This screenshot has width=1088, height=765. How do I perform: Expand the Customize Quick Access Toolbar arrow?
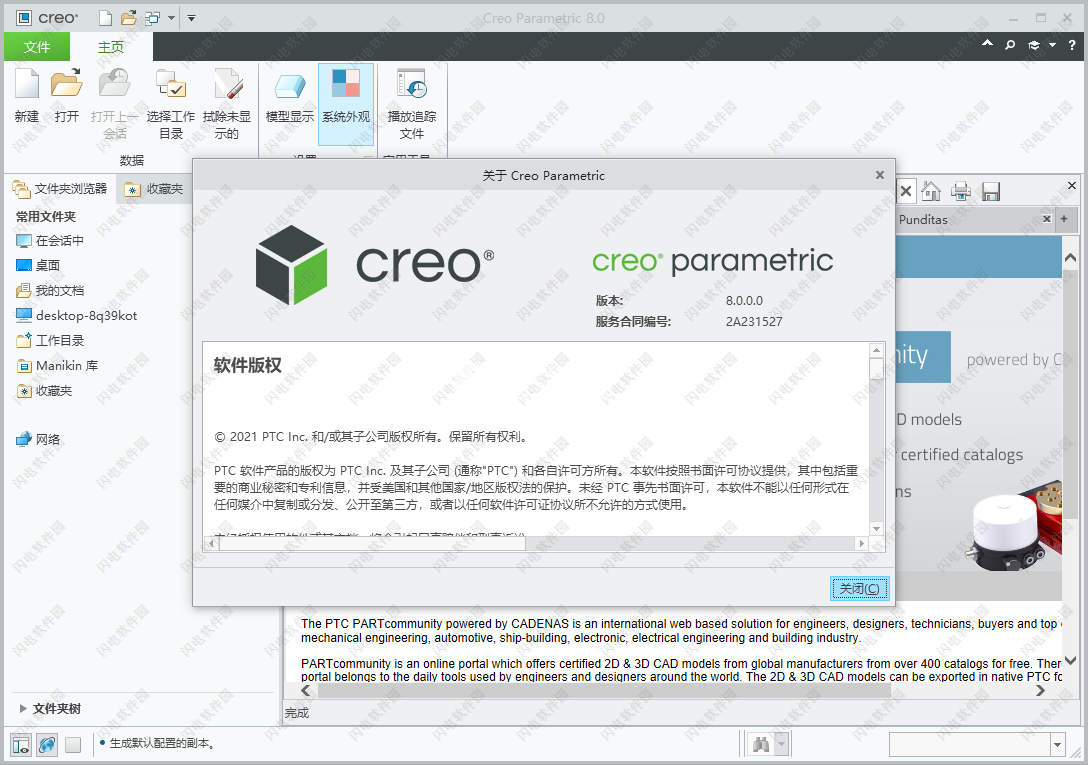[x=192, y=18]
